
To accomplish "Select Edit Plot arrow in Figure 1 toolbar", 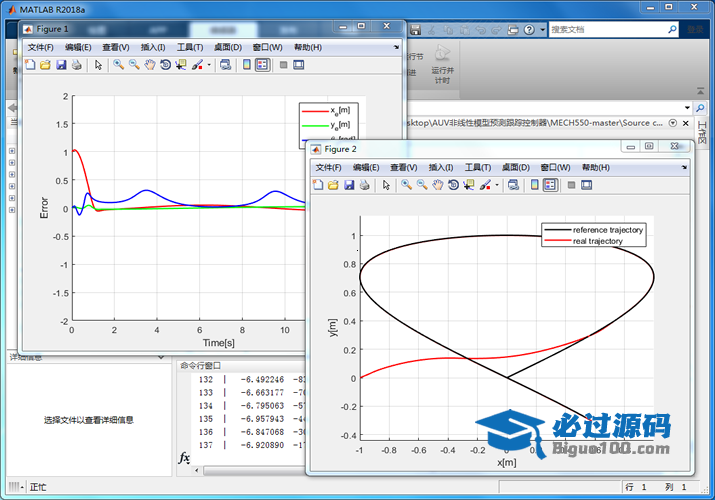I will pos(98,65).
